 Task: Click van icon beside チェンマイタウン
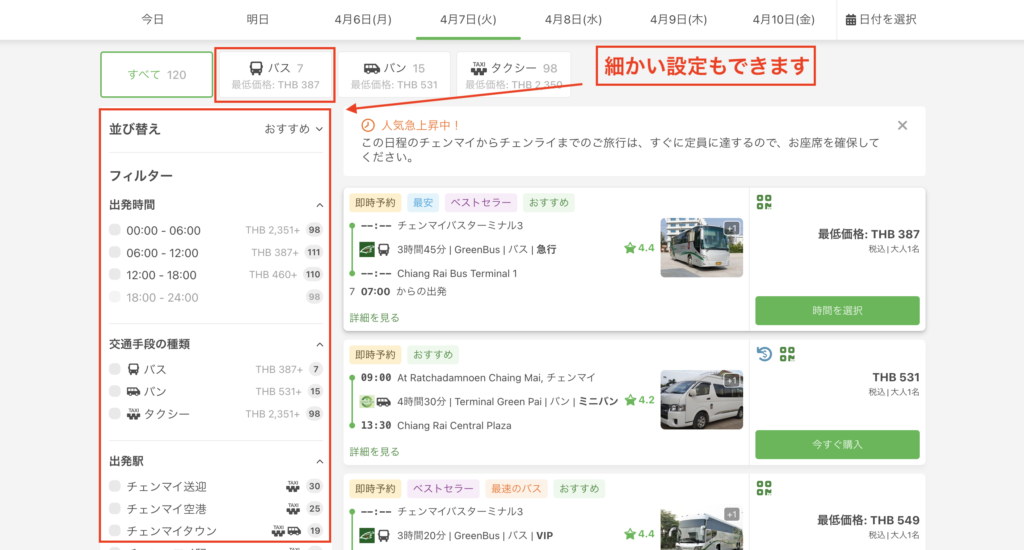coord(295,530)
